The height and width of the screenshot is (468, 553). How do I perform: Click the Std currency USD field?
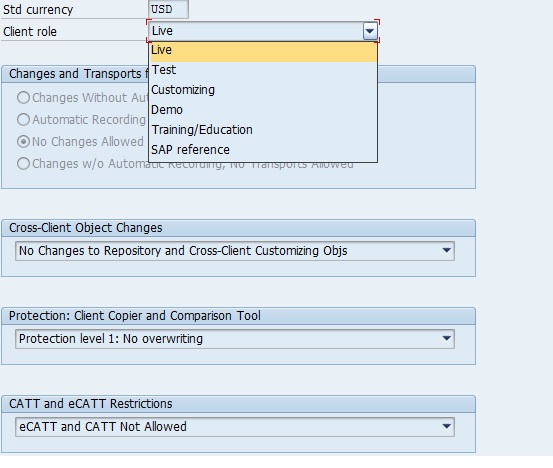[168, 9]
